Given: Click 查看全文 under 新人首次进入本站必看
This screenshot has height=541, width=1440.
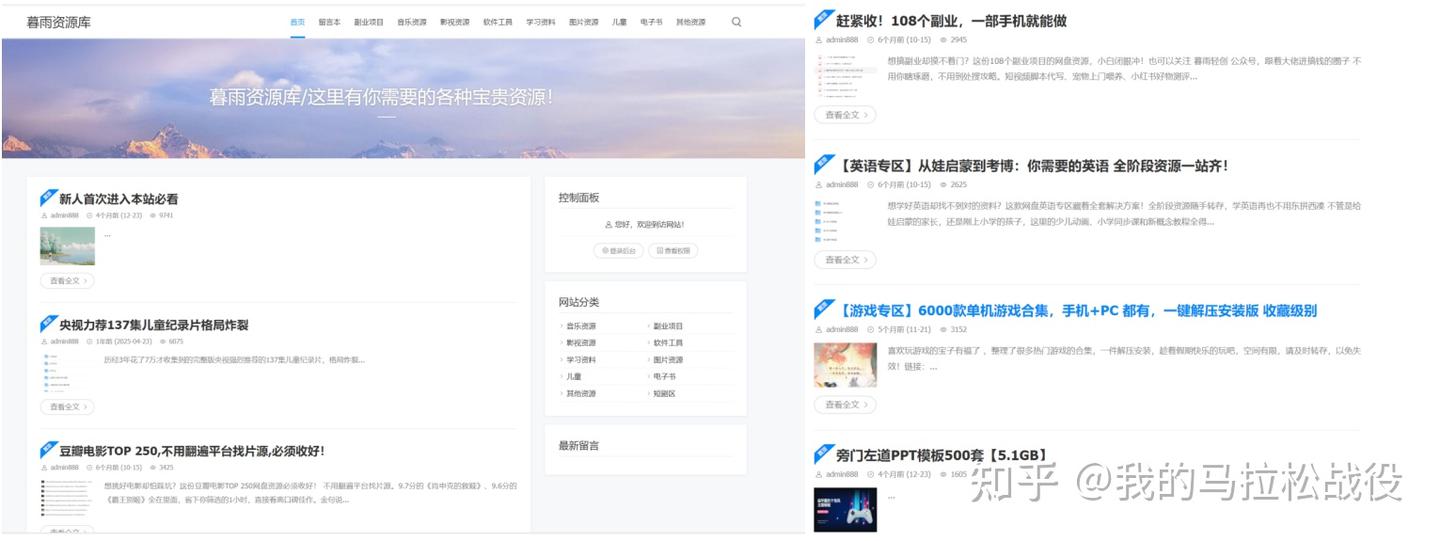Looking at the screenshot, I should pos(67,281).
